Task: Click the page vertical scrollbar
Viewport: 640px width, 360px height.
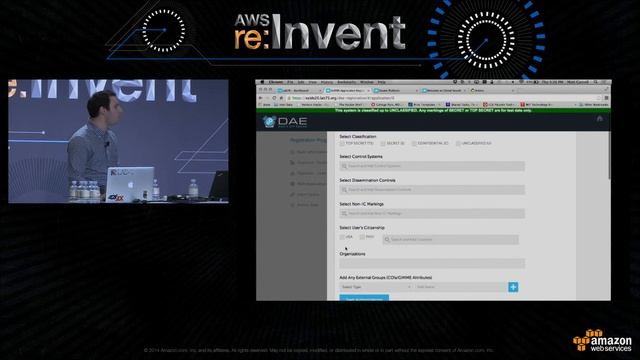Action: pyautogui.click(x=609, y=155)
